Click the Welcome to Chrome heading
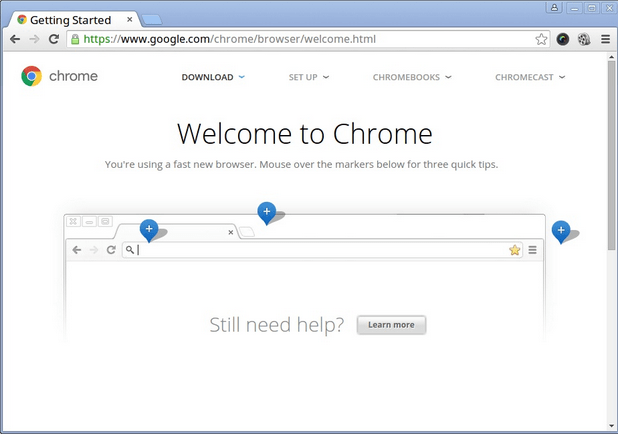 tap(305, 134)
